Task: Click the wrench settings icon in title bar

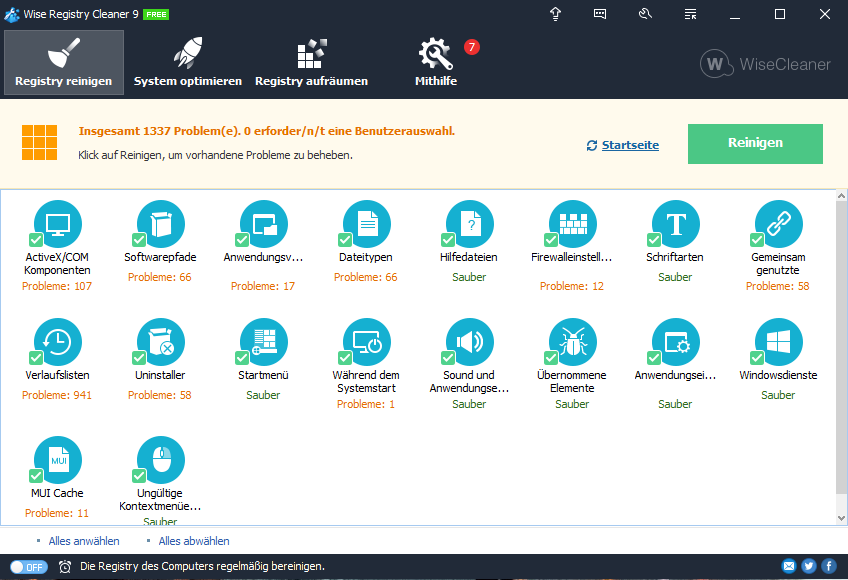Action: [x=645, y=14]
